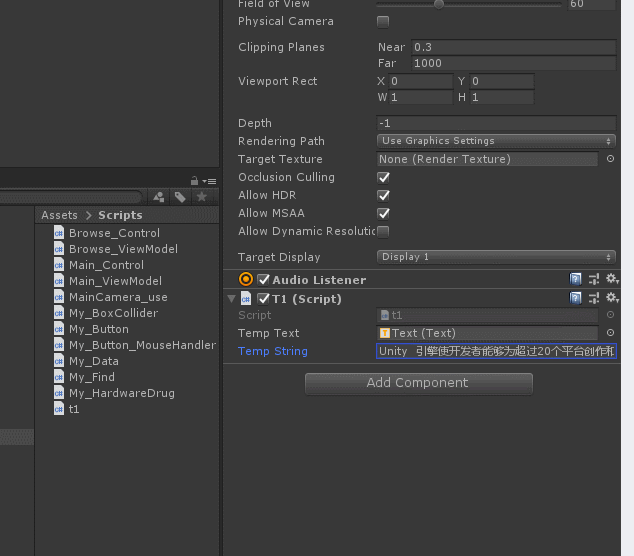634x556 pixels.
Task: Select Main_ViewModel script name
Action: [x=115, y=281]
